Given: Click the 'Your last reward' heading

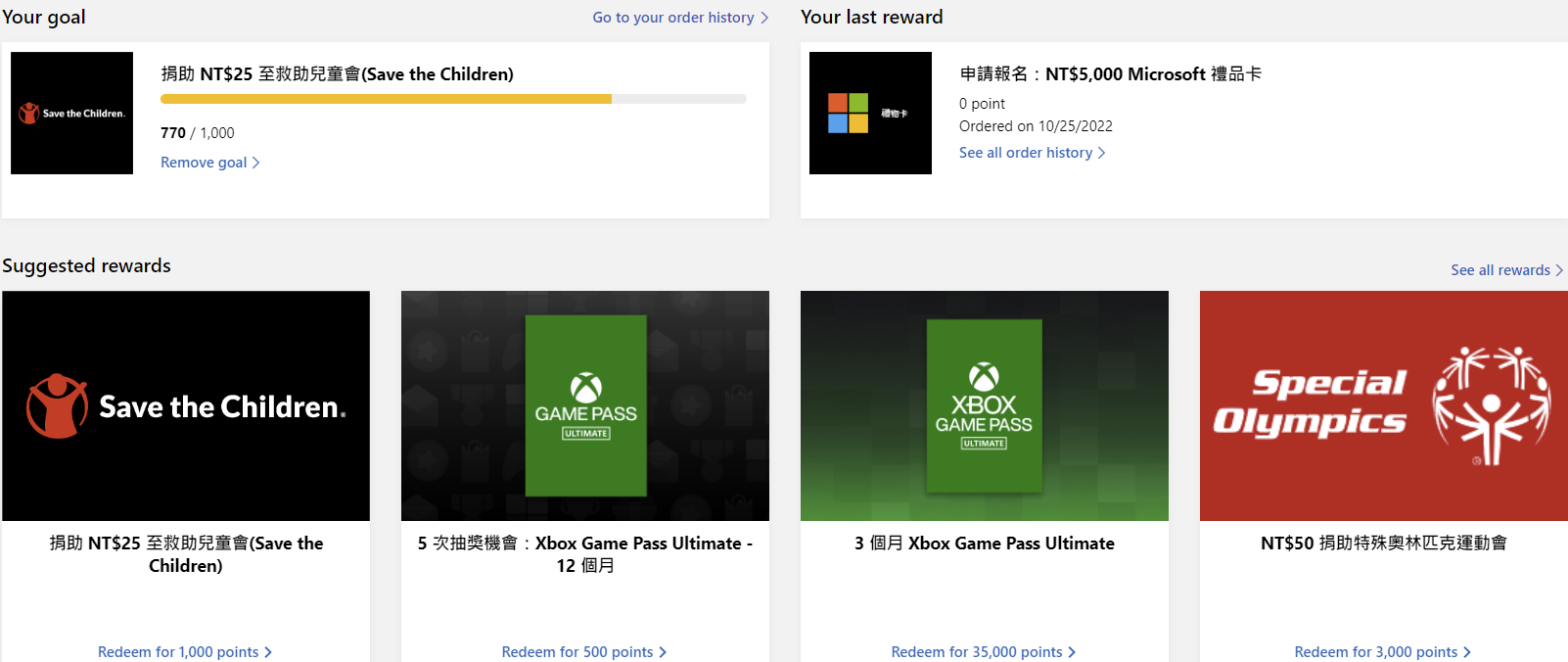Looking at the screenshot, I should point(872,18).
